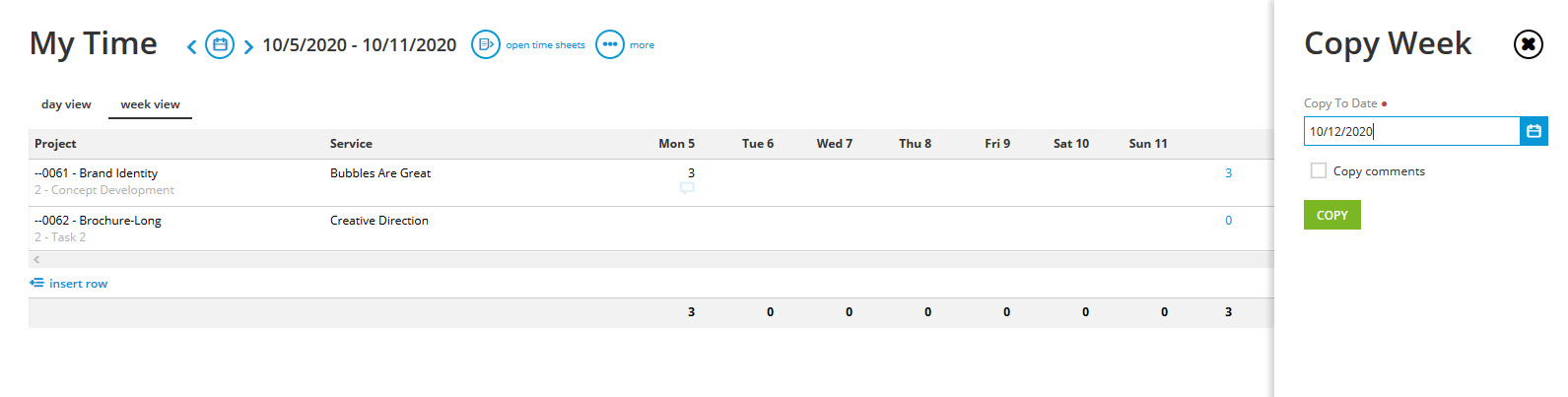This screenshot has height=397, width=1568.
Task: Go to the previous week arrow
Action: point(191,46)
